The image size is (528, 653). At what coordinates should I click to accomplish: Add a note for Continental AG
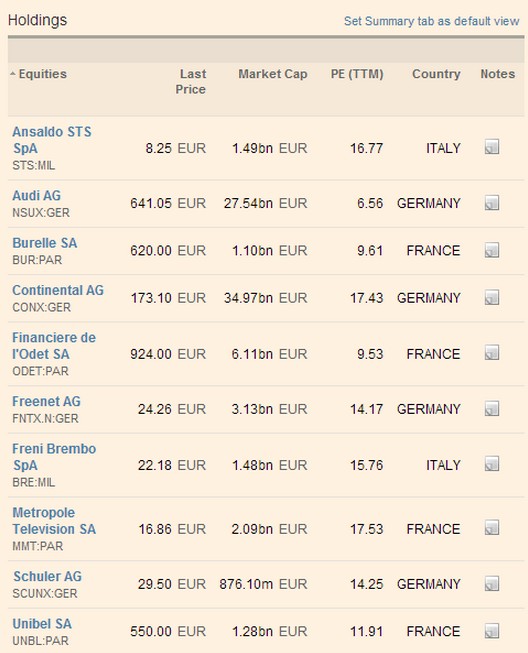point(492,297)
